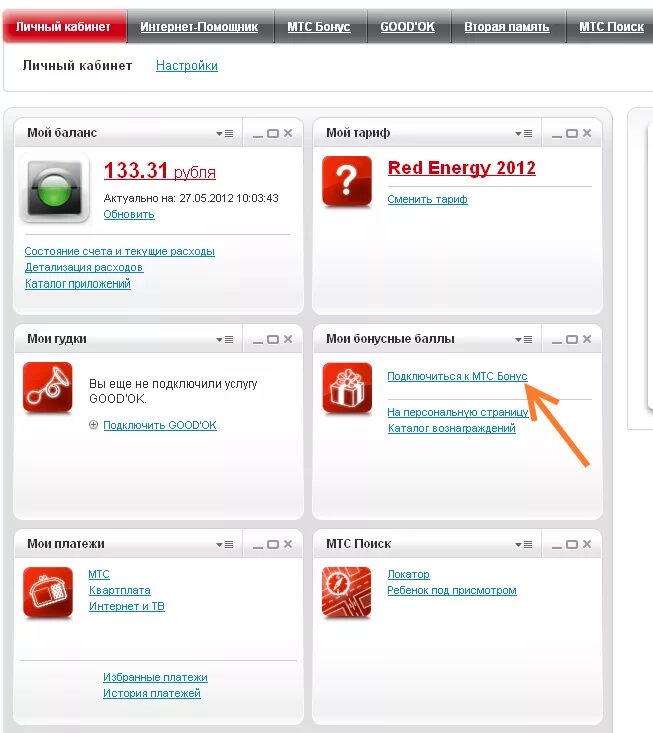Click the green balance indicator icon
653x733 pixels.
(55, 188)
